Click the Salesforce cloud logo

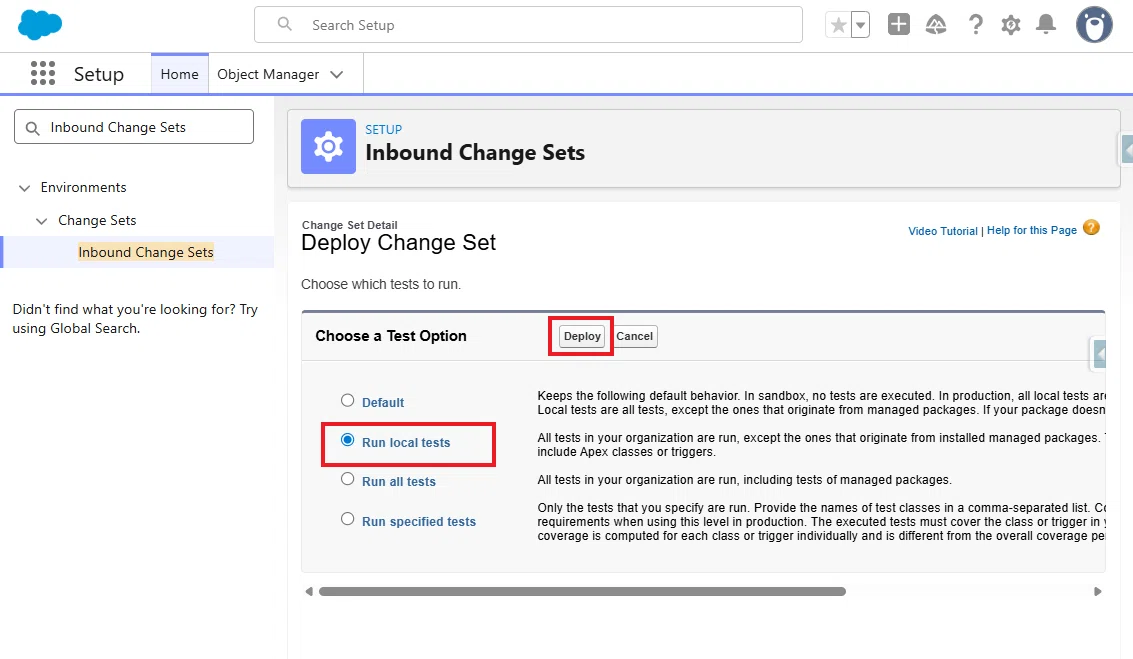click(40, 25)
